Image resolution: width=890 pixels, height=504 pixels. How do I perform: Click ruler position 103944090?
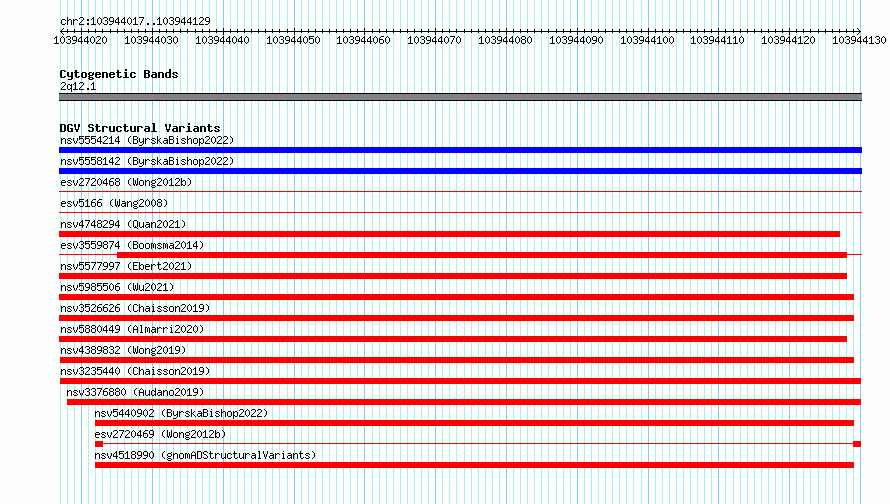577,40
